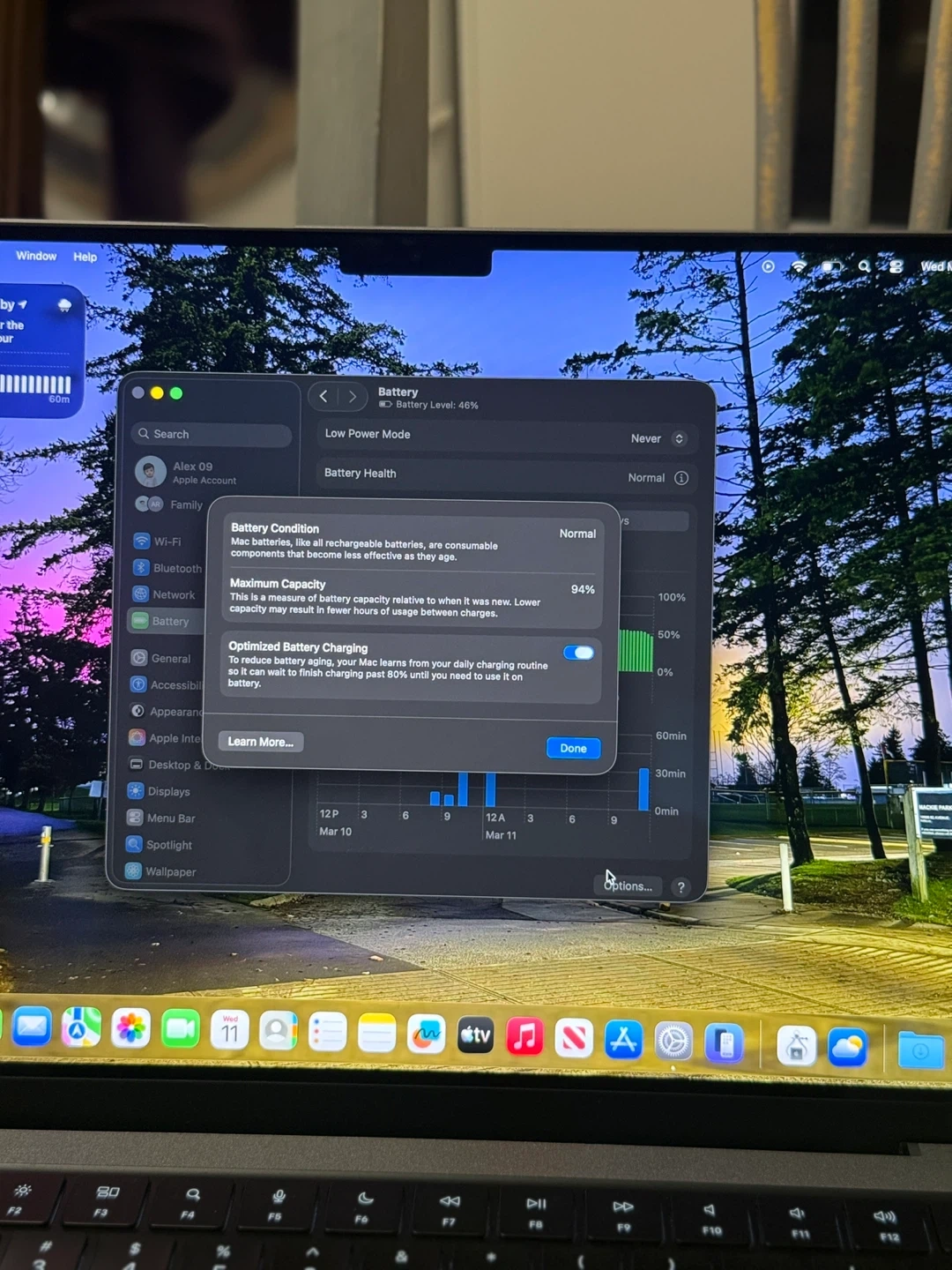952x1270 pixels.
Task: Select Wallpaper in the sidebar
Action: coord(169,871)
